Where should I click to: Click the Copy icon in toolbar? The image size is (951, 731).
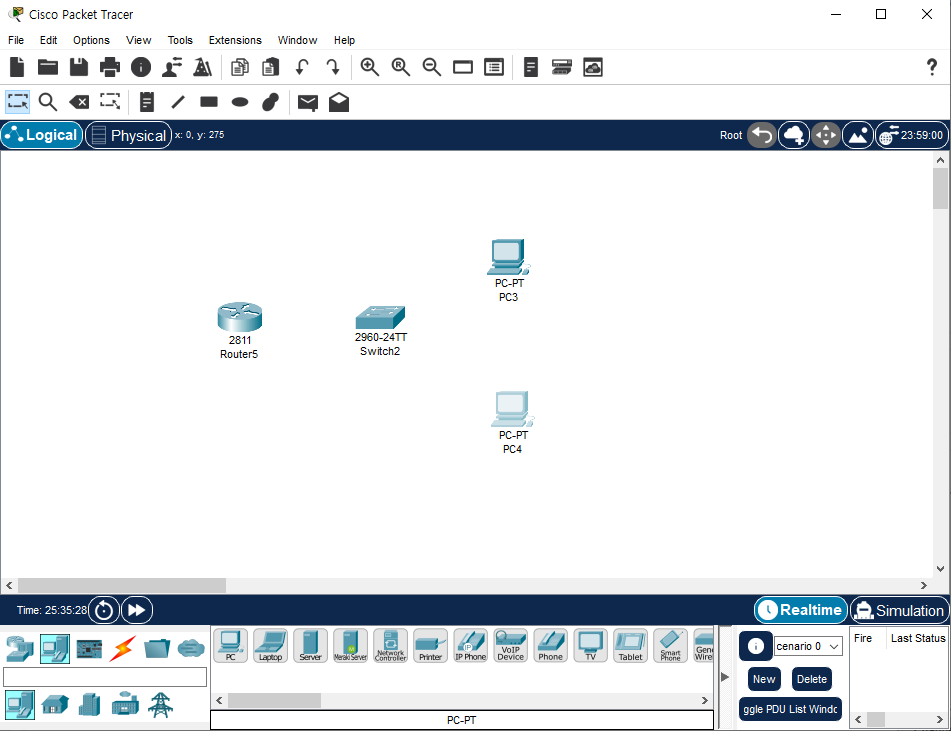(240, 67)
